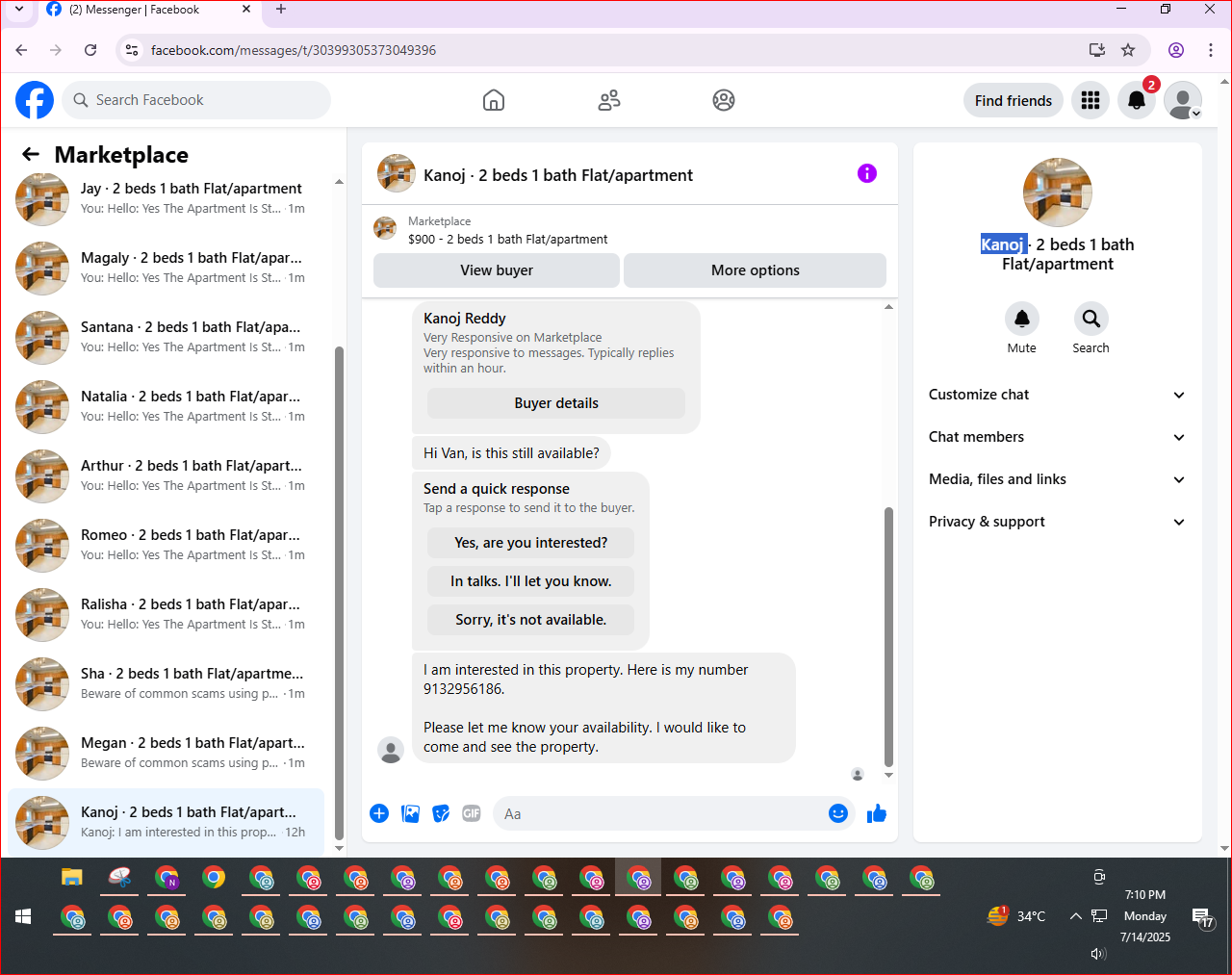Search in conversation magnifier icon
1232x975 pixels.
(1091, 319)
